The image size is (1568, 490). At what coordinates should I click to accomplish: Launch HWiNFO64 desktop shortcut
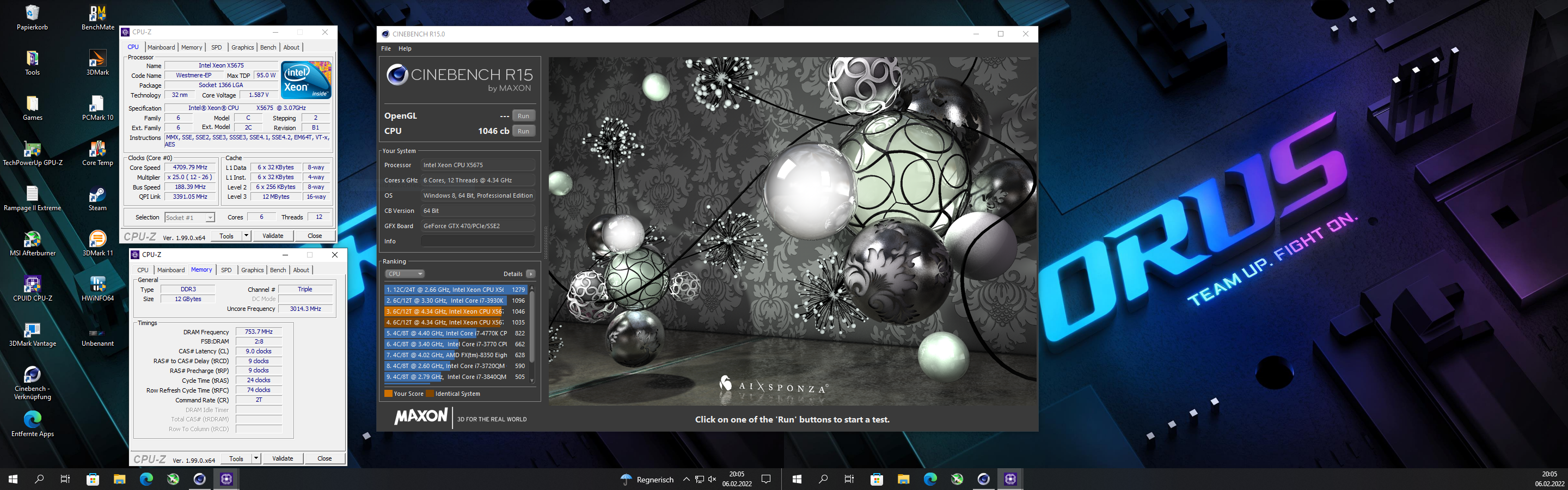tap(97, 289)
